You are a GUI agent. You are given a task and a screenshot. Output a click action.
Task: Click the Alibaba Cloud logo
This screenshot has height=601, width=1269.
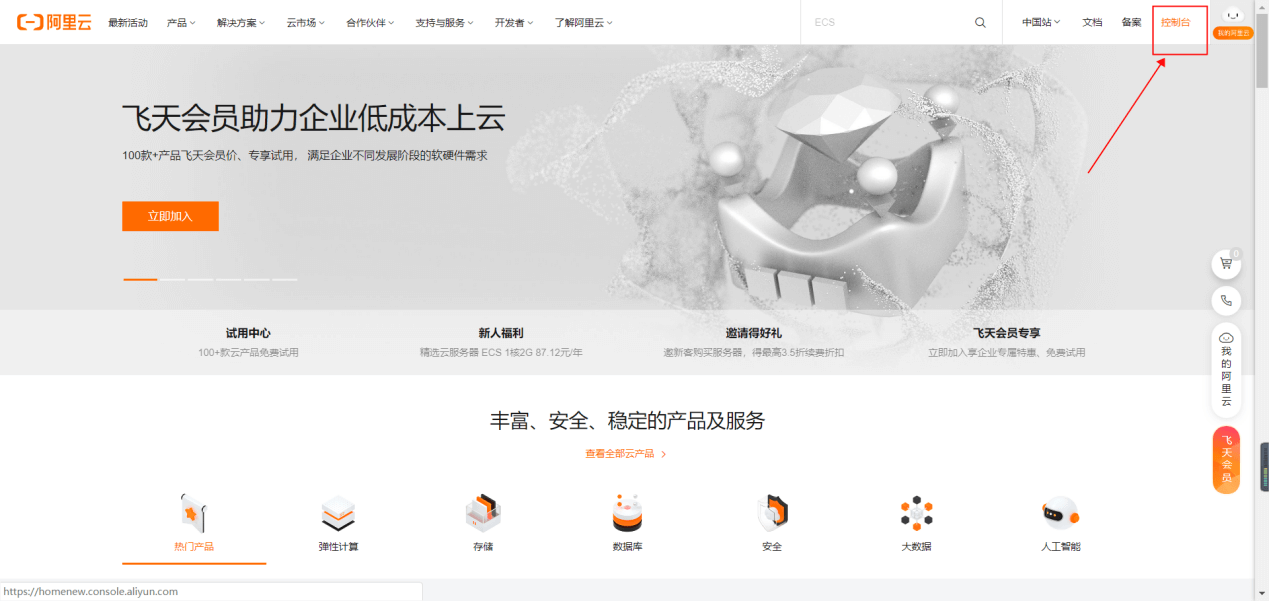(53, 22)
